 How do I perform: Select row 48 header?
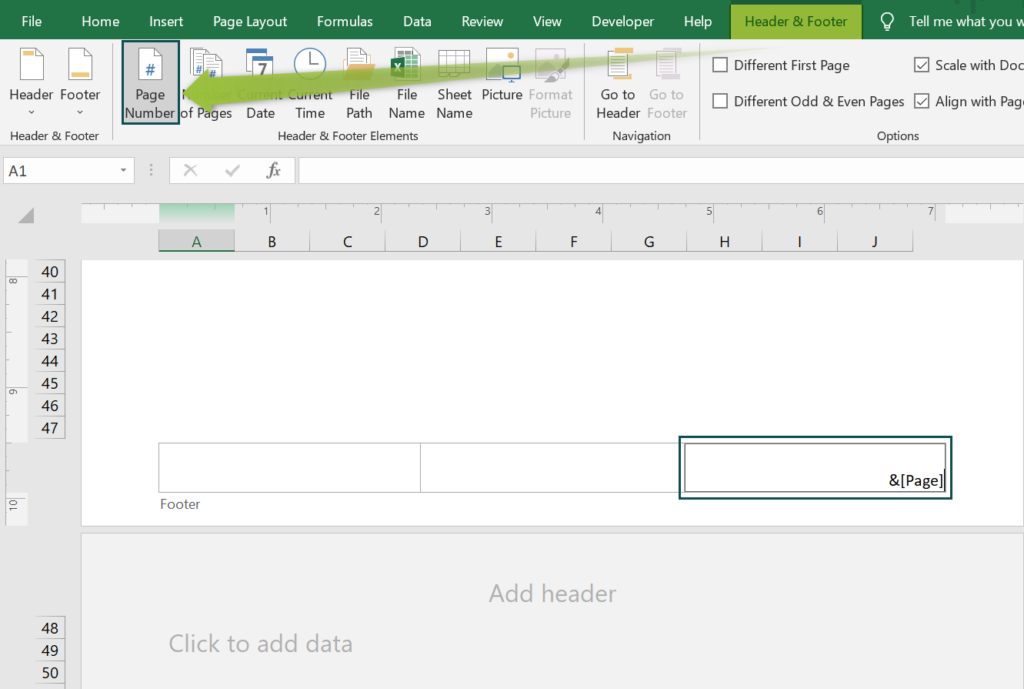click(50, 628)
